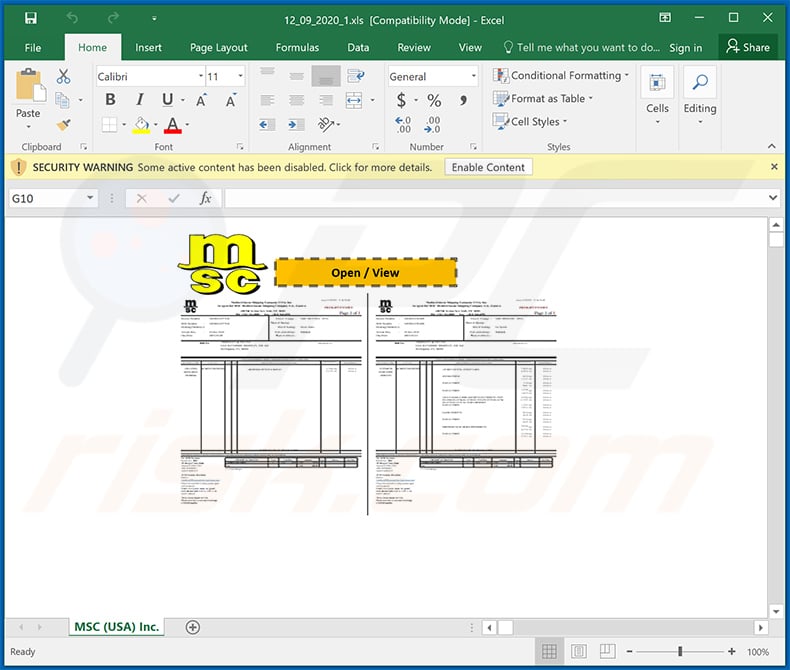790x670 pixels.
Task: Open the fill color dropdown arrow
Action: click(x=156, y=125)
